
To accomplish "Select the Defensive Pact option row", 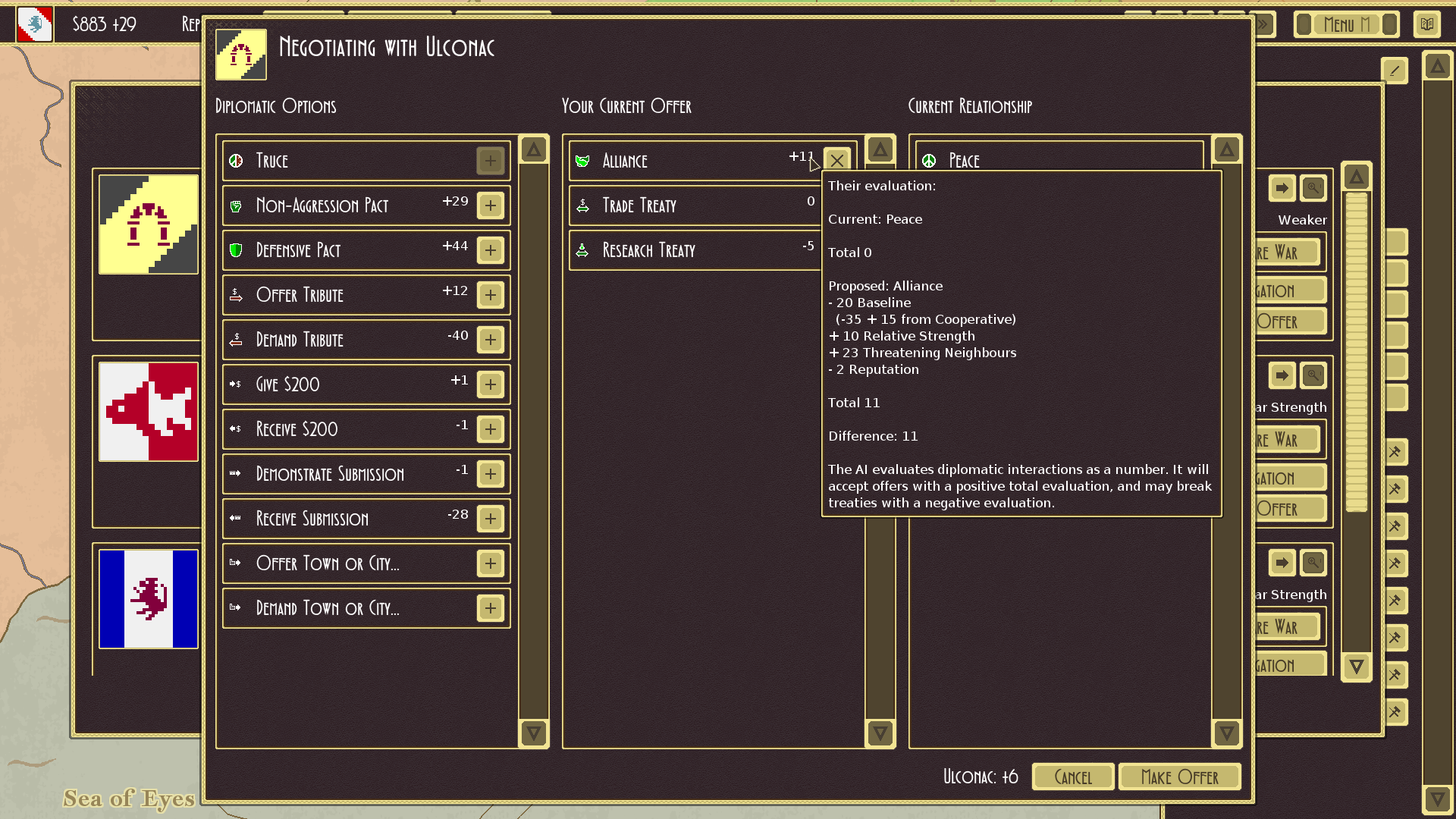I will tap(366, 250).
